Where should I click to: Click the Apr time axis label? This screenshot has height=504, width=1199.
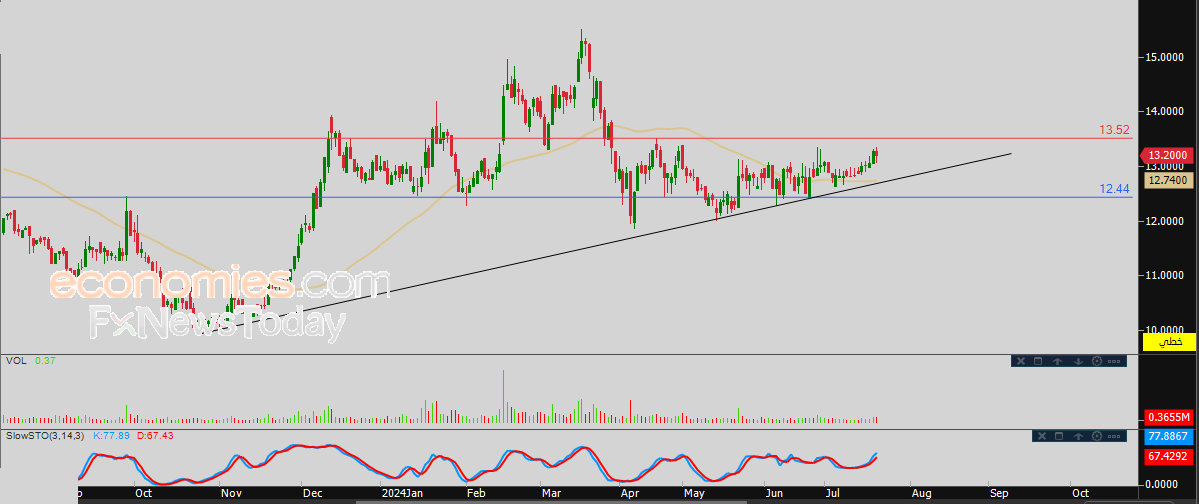tap(629, 493)
